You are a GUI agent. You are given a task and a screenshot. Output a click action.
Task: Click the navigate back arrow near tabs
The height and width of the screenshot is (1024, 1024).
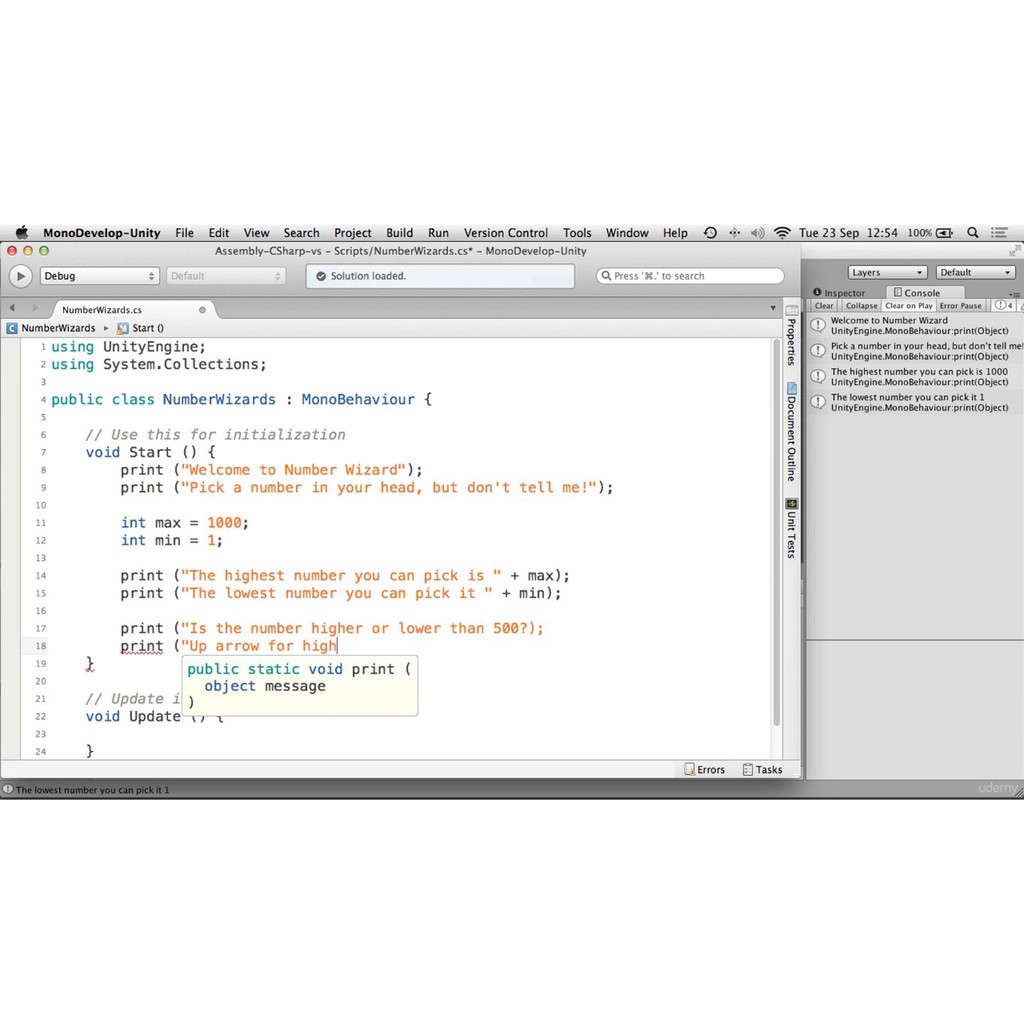12,309
